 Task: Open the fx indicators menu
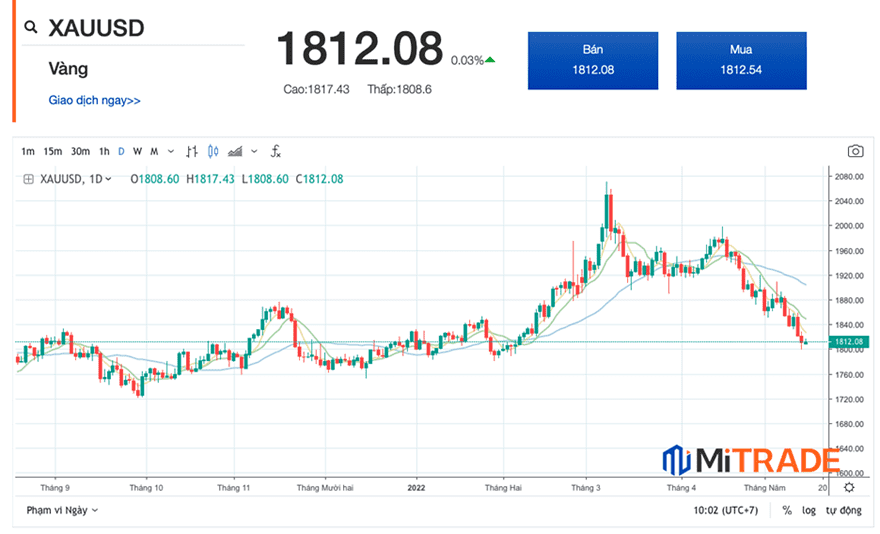point(276,152)
